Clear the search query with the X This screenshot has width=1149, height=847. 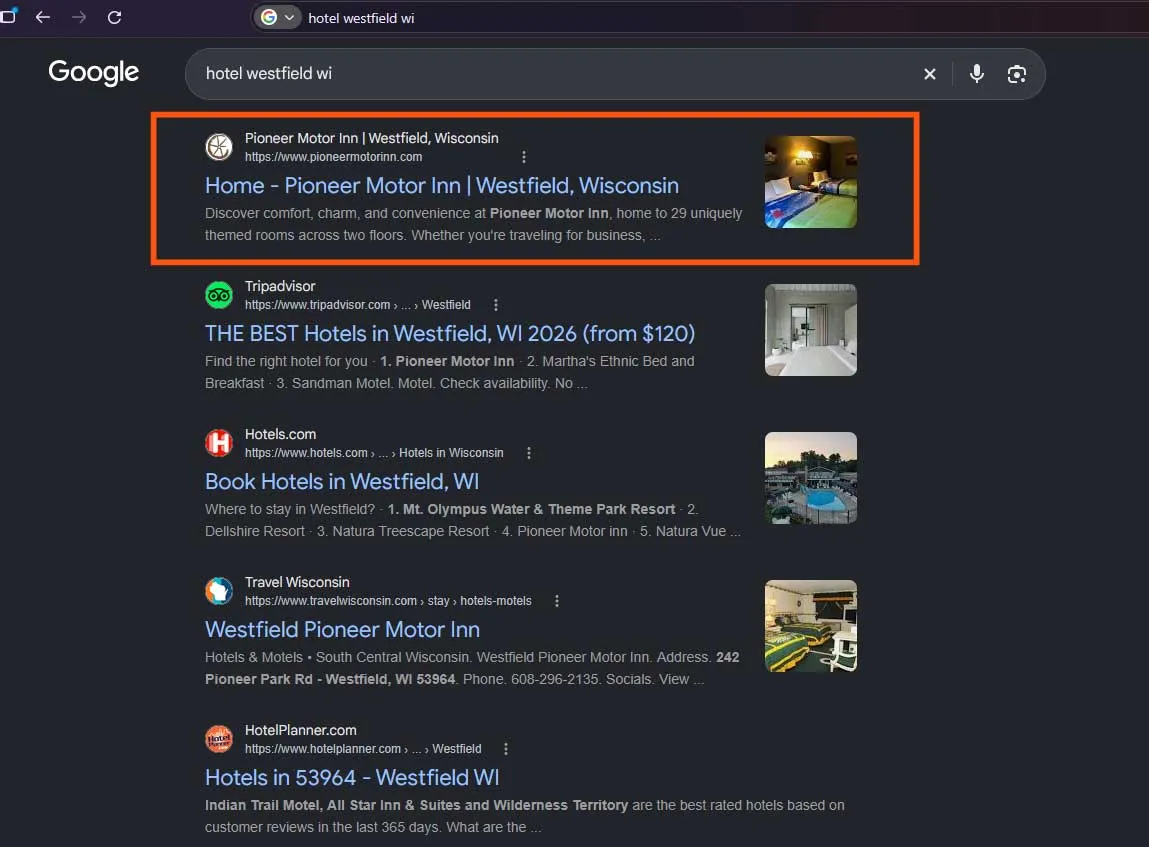[x=930, y=73]
